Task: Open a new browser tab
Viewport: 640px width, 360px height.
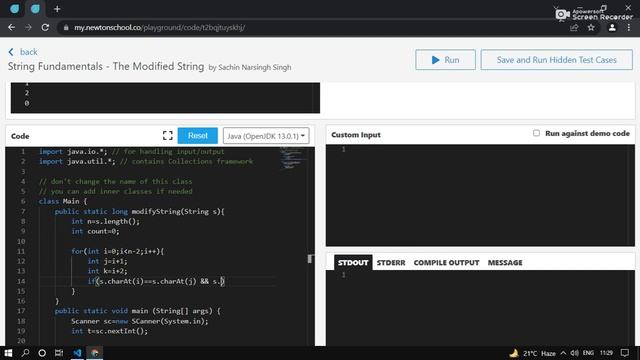Action: (x=57, y=9)
